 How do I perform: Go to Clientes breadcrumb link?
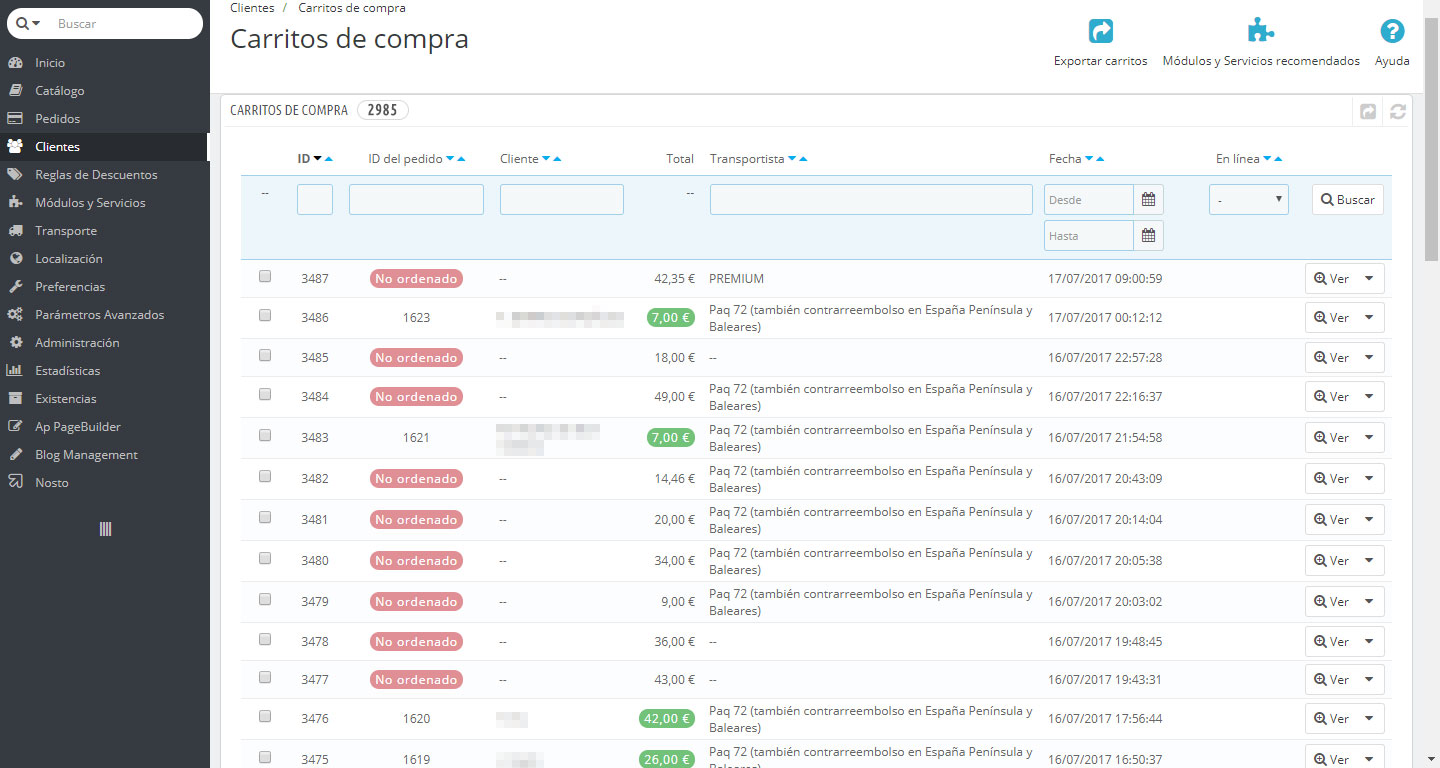252,8
